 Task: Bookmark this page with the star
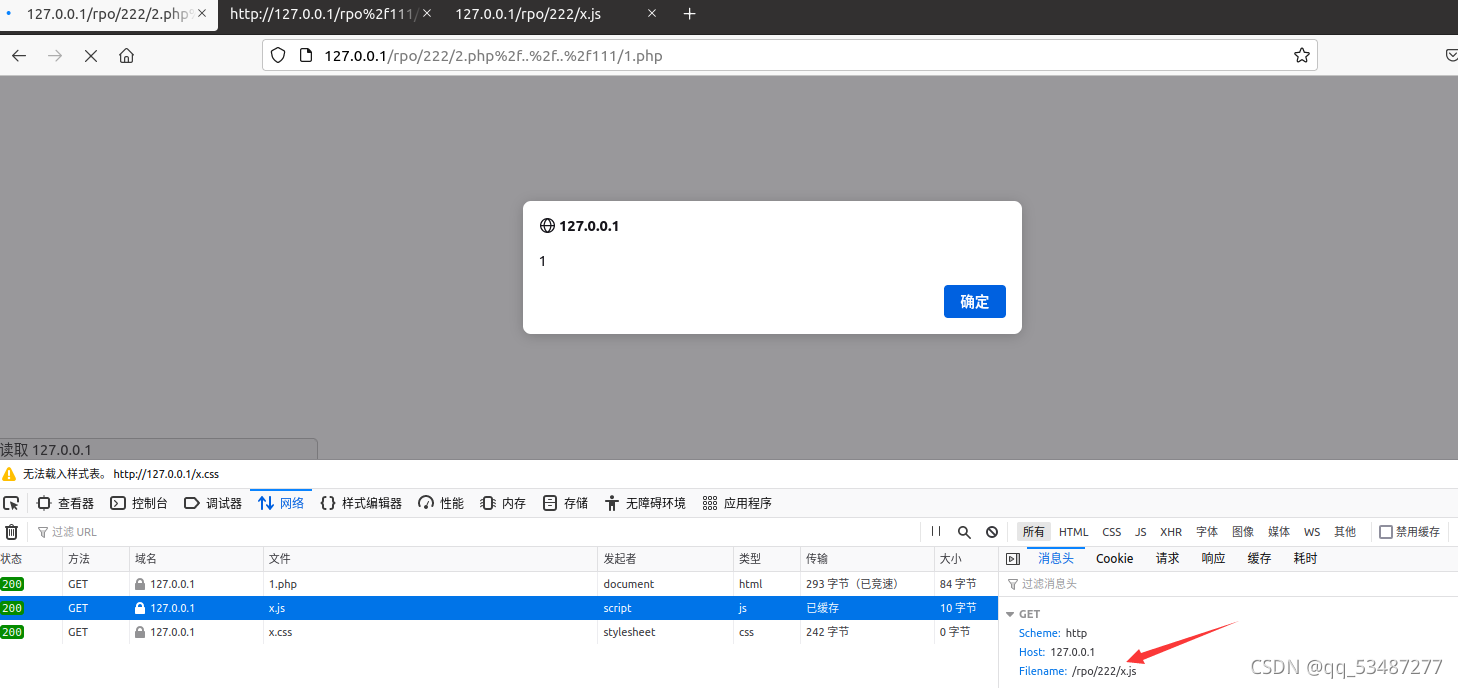tap(1301, 56)
